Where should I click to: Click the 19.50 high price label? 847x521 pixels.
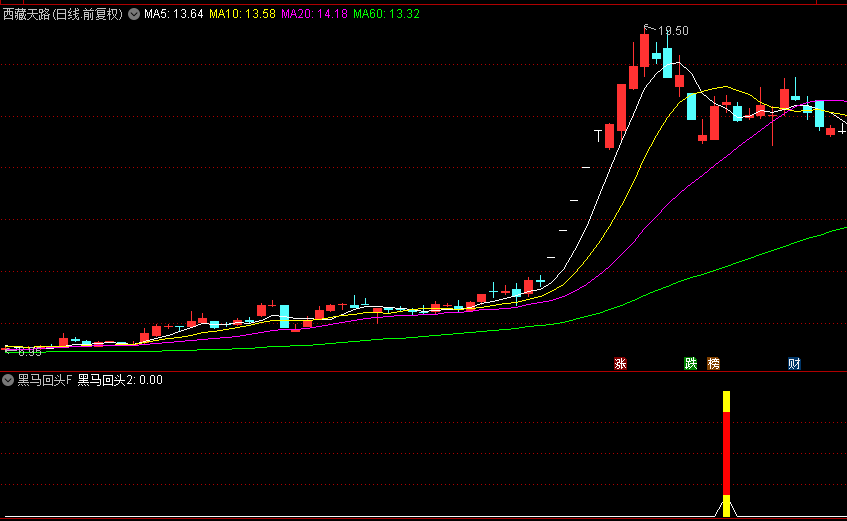(673, 31)
